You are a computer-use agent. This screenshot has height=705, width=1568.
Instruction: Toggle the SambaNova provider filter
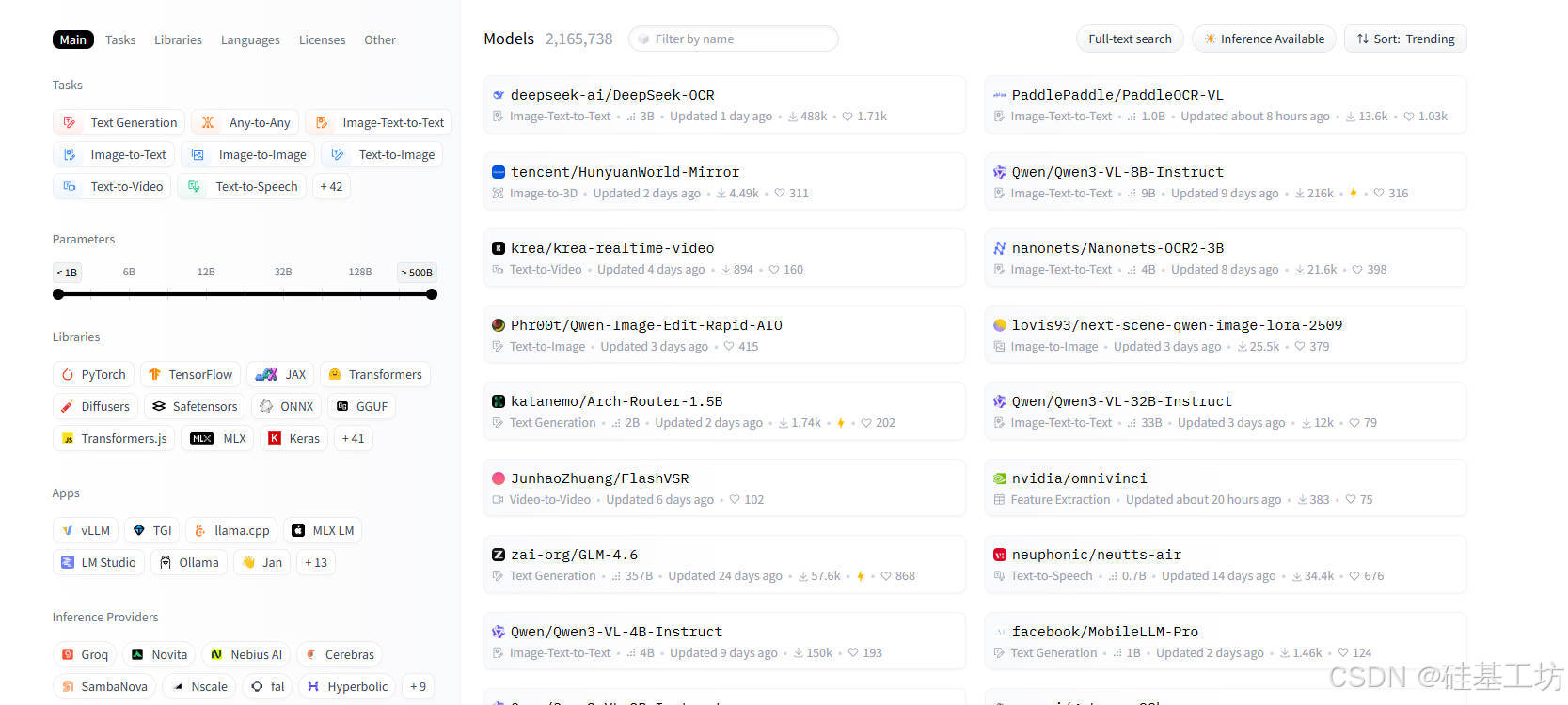click(104, 686)
